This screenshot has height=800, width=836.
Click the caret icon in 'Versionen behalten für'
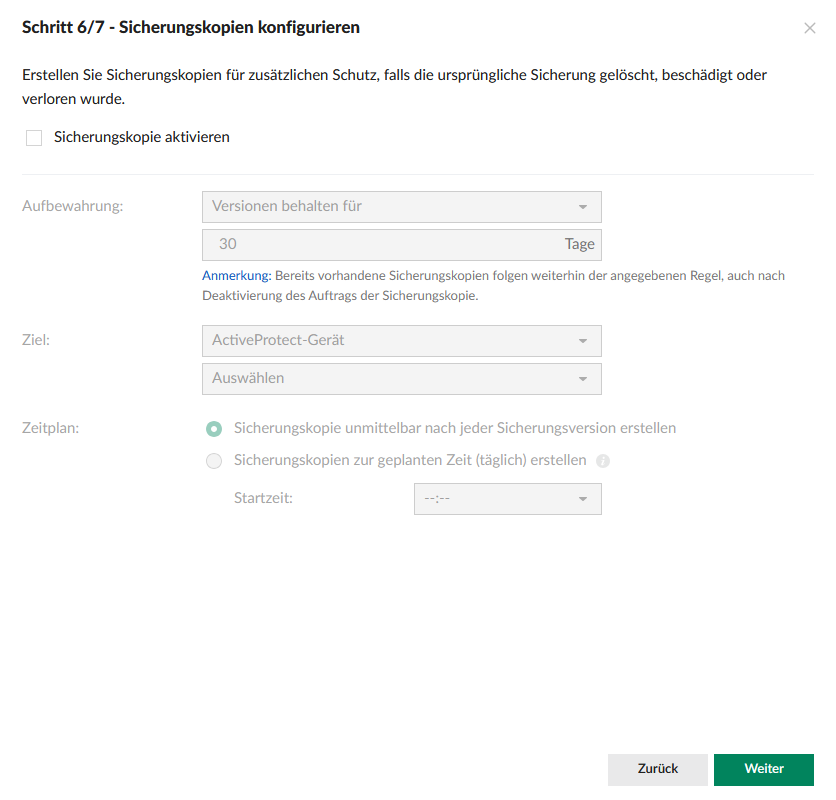583,207
